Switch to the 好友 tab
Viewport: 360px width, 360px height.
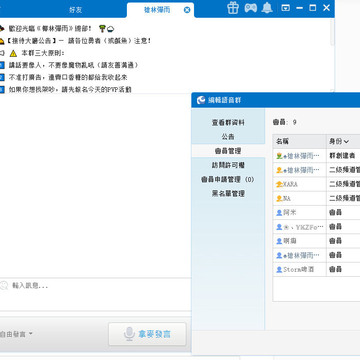[x=76, y=10]
